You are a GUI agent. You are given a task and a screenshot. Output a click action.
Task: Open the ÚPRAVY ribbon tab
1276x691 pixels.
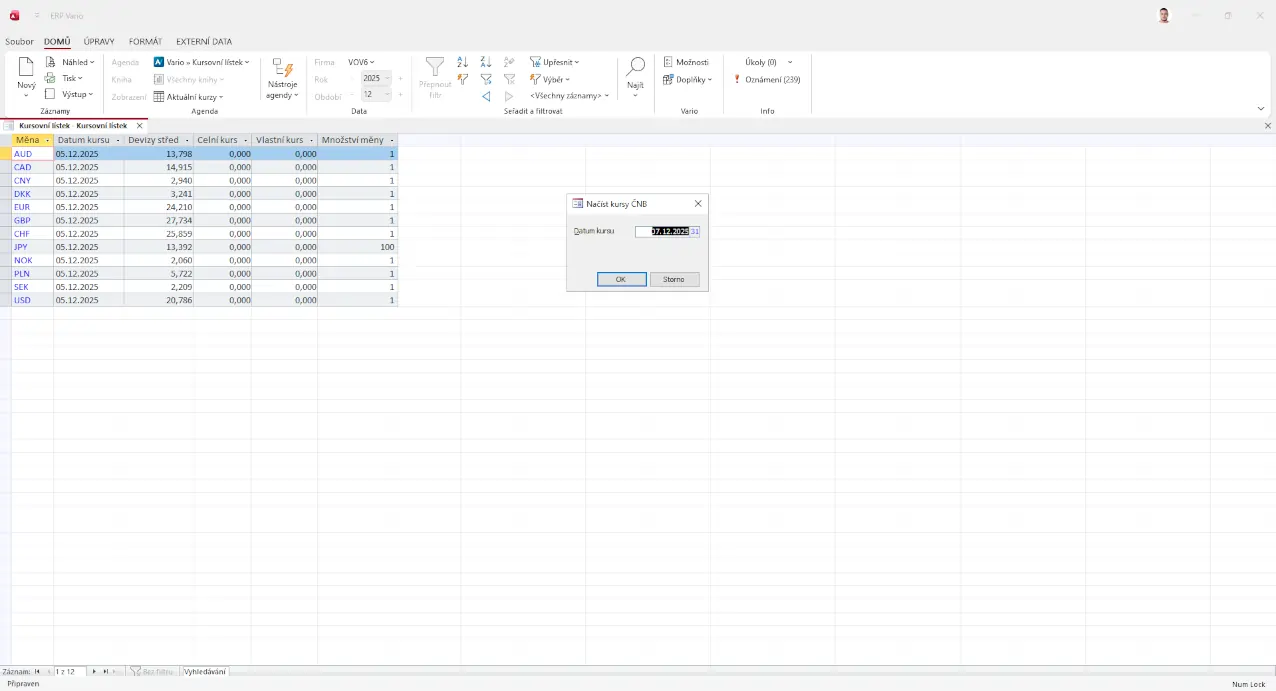tap(99, 42)
